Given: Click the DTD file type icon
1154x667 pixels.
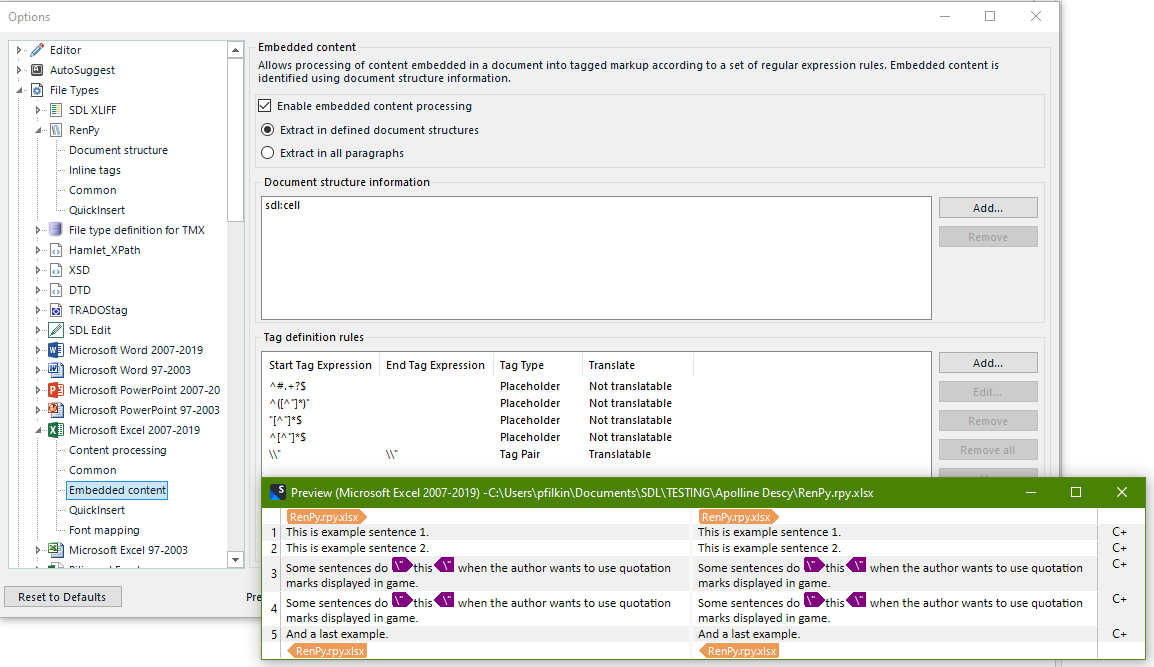Looking at the screenshot, I should point(56,290).
